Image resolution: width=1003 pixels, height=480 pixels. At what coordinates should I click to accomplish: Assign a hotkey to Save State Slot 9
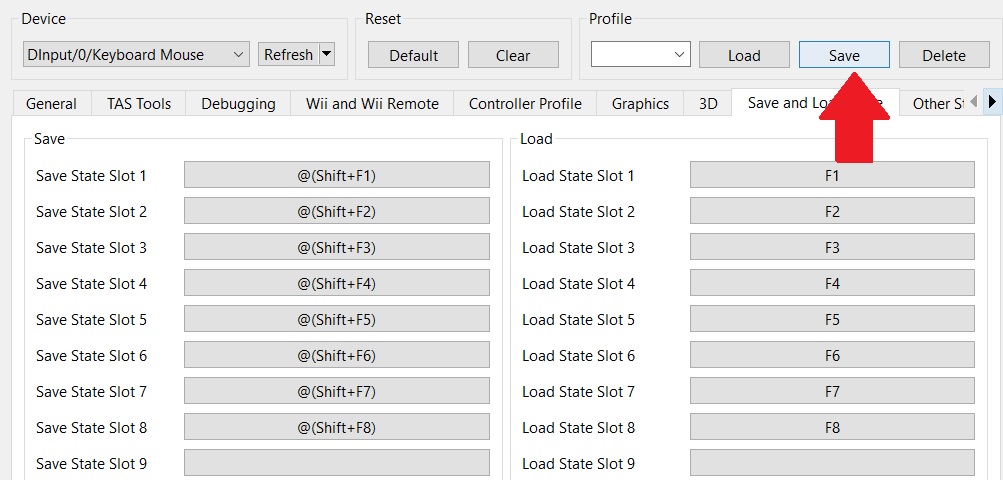tap(337, 463)
